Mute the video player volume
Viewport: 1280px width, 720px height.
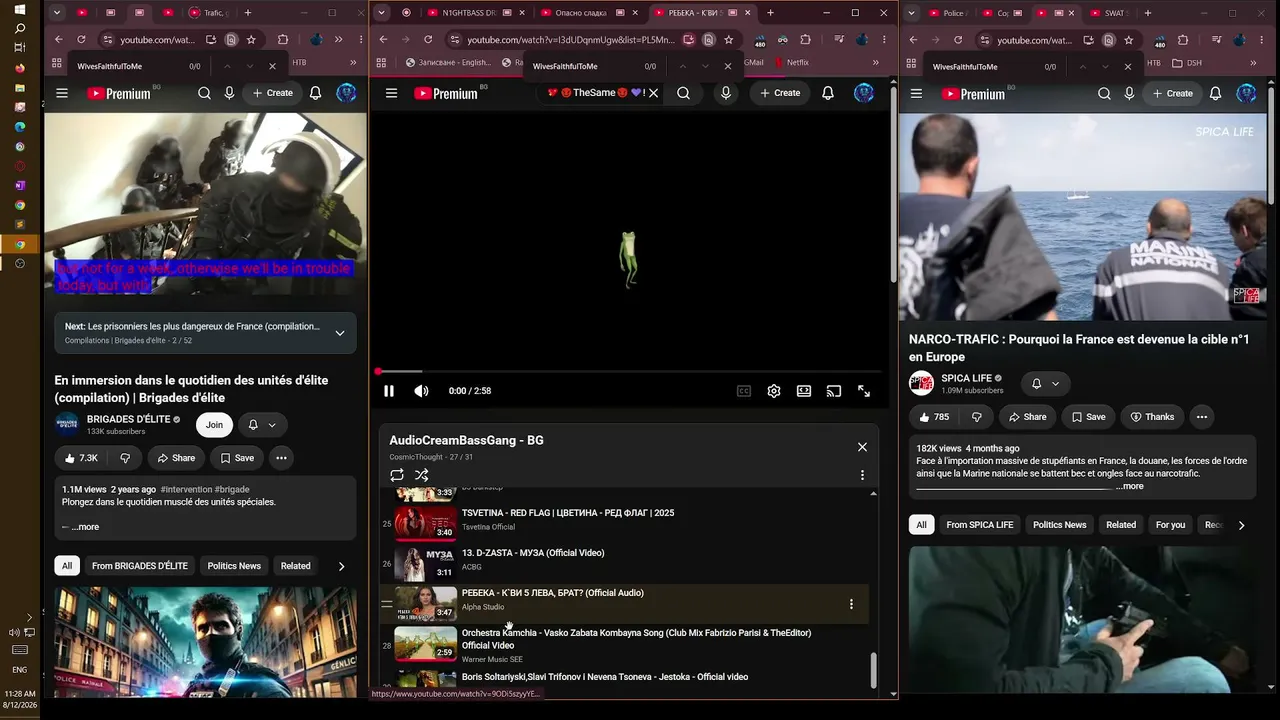(x=422, y=391)
